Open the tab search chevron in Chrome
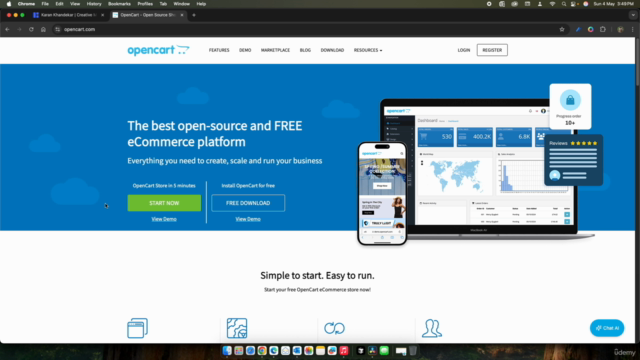640x360 pixels. (633, 15)
